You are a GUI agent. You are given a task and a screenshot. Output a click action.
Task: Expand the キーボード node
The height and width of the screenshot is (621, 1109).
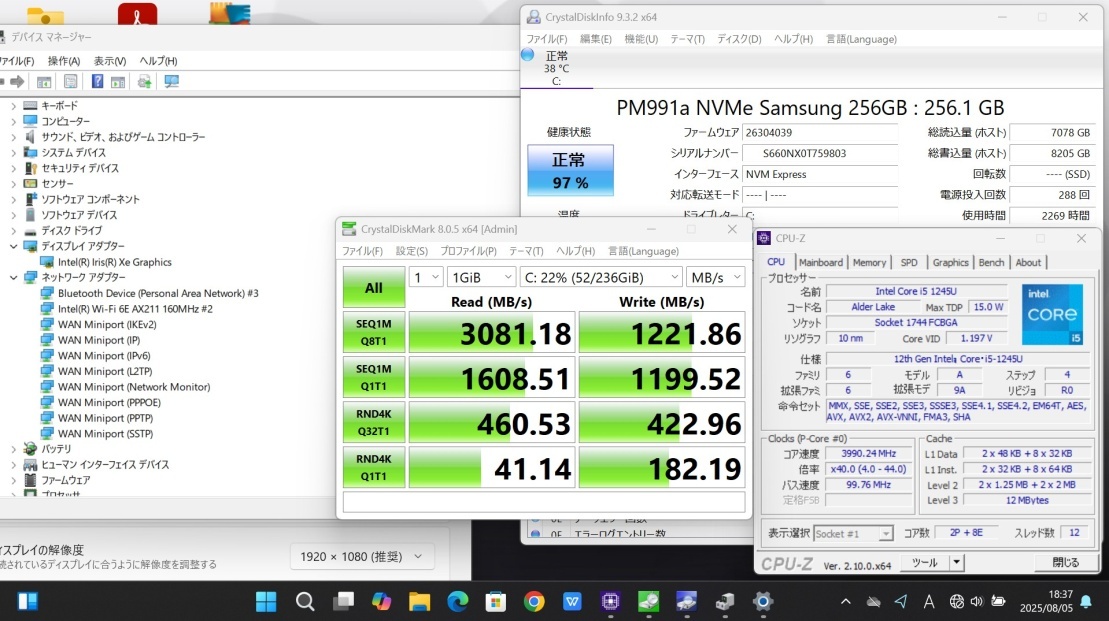coord(13,105)
